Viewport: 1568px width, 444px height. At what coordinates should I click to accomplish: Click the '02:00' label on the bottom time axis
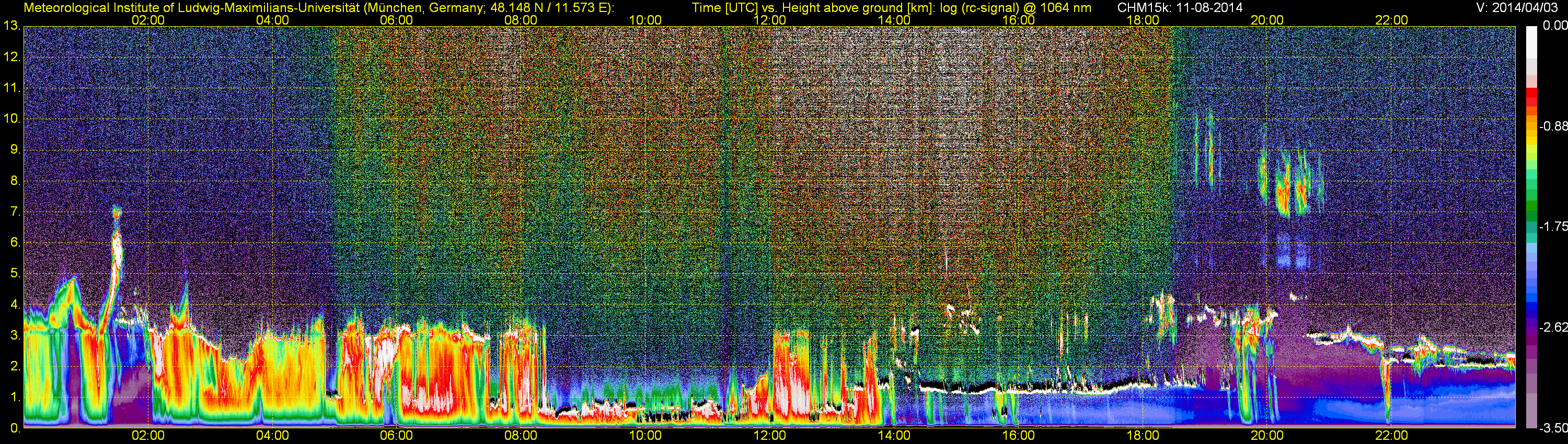coord(148,436)
